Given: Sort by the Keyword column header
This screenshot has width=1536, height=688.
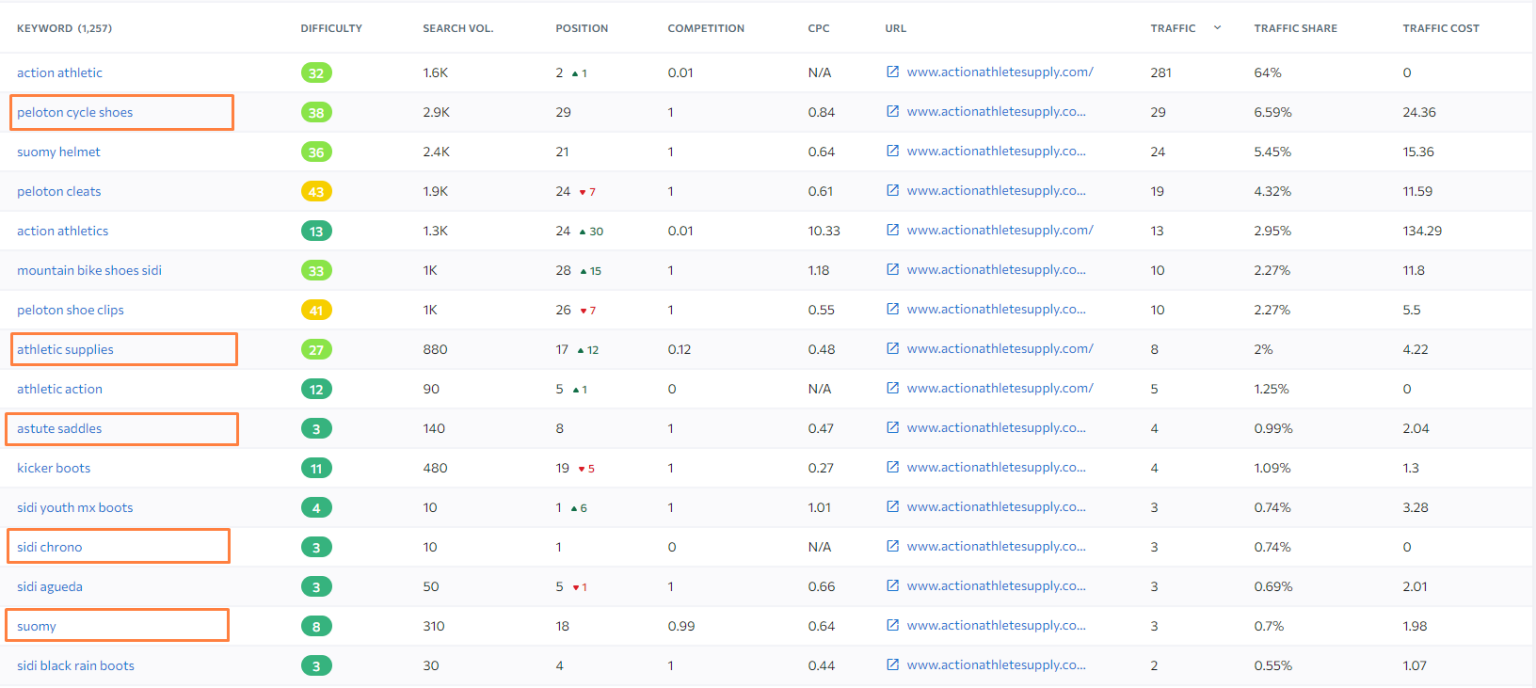Looking at the screenshot, I should pos(64,28).
